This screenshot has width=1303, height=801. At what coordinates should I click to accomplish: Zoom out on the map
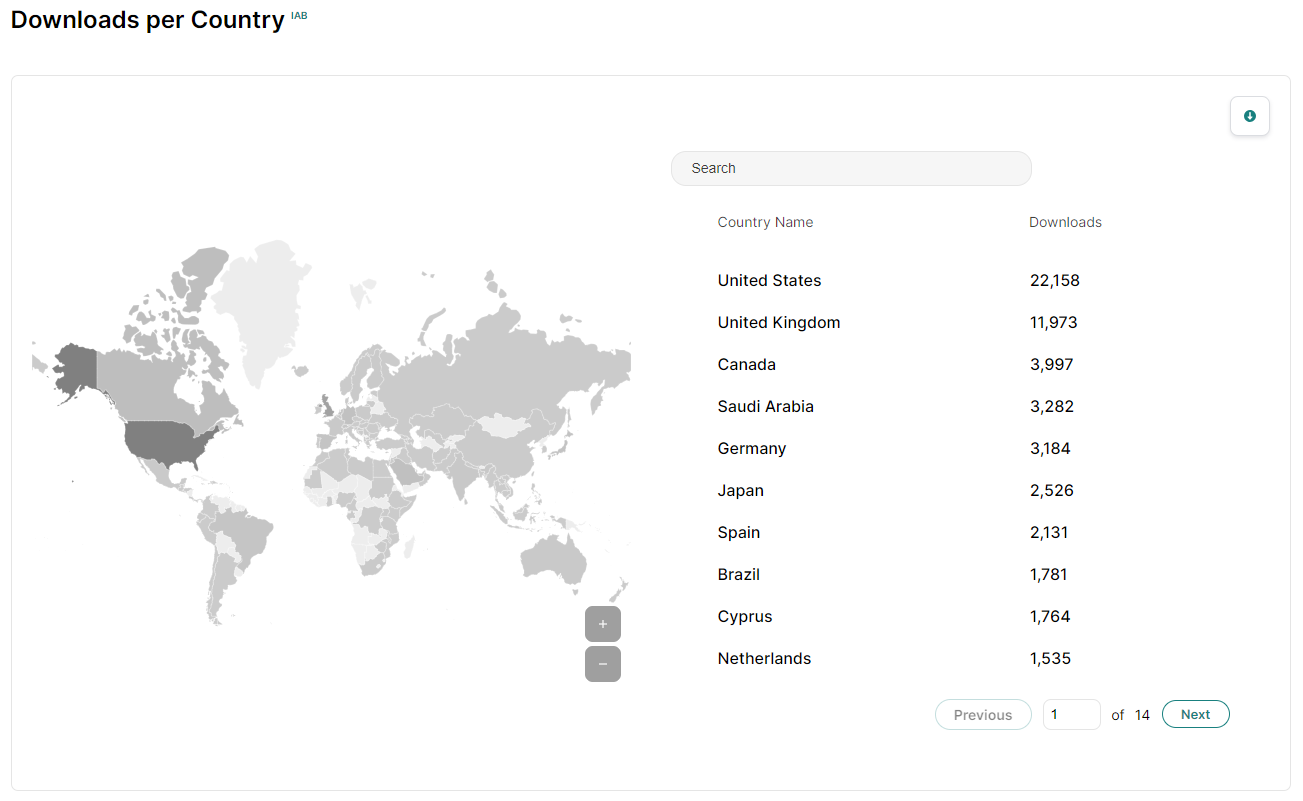pyautogui.click(x=602, y=663)
